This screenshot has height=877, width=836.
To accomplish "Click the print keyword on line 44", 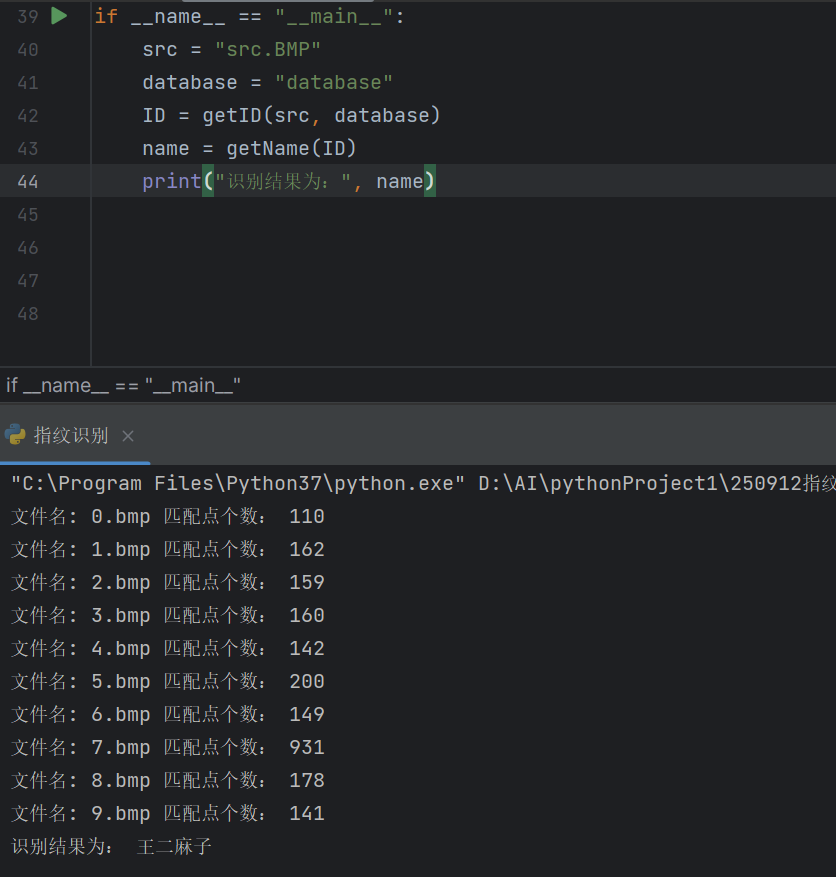I will pyautogui.click(x=171, y=181).
